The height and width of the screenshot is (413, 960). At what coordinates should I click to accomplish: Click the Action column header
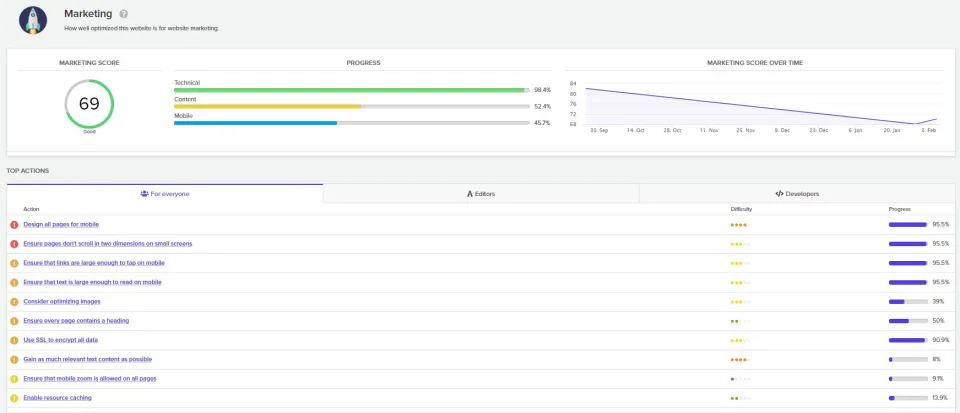click(31, 209)
